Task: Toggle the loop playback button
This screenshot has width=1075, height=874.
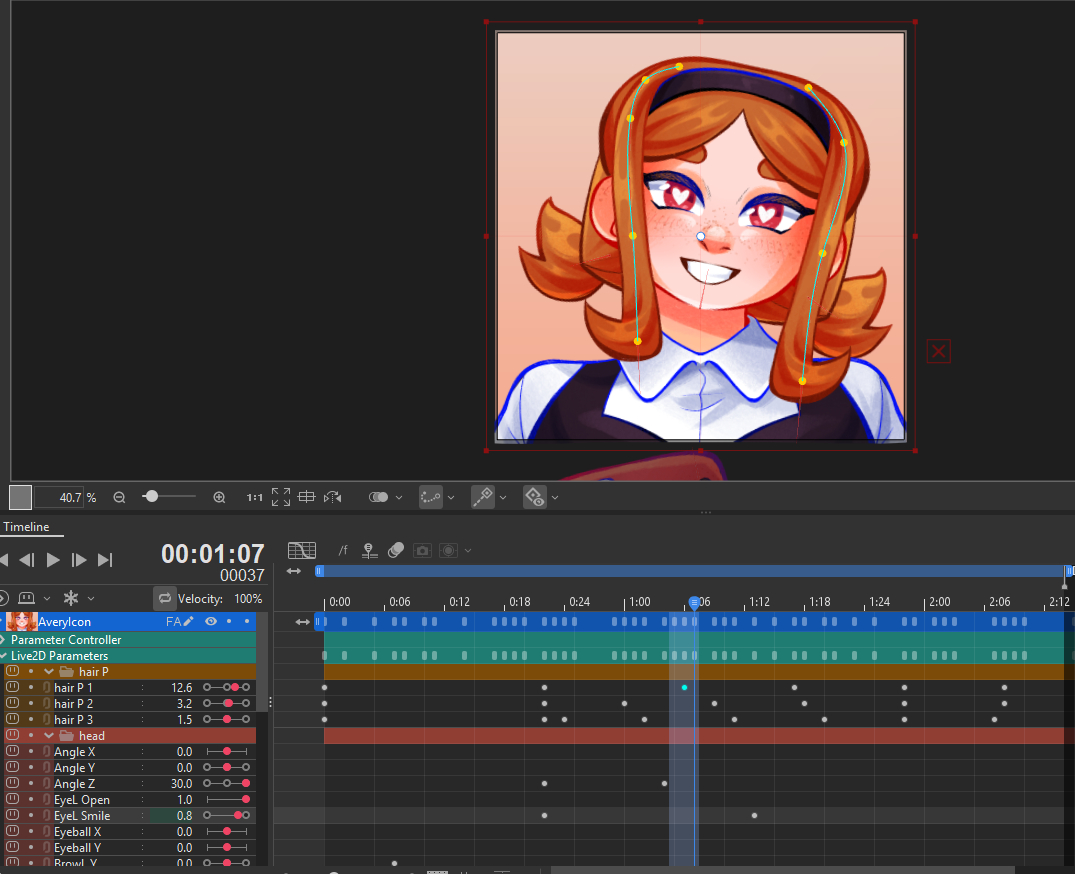Action: click(x=165, y=598)
